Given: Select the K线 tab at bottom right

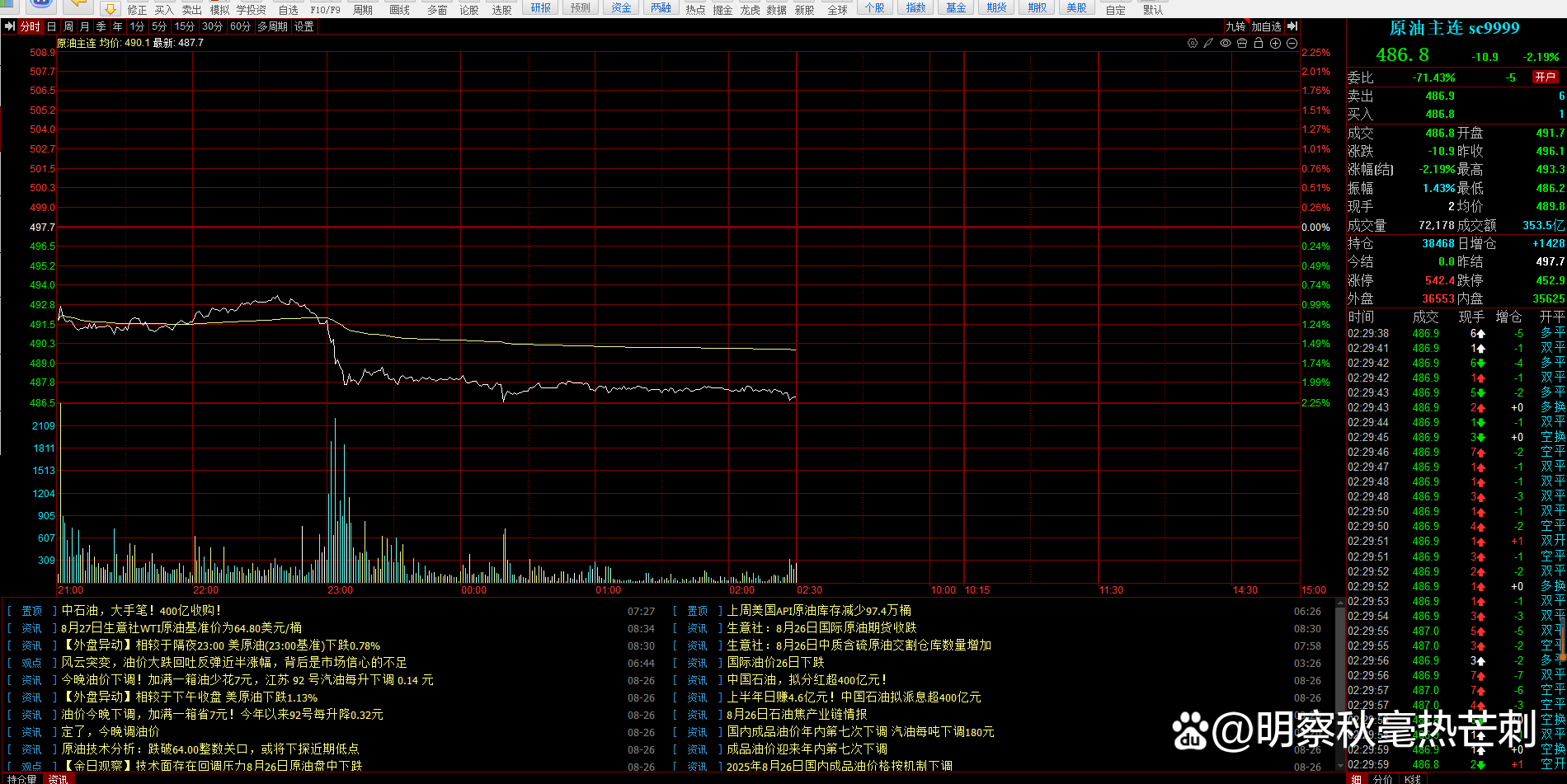Looking at the screenshot, I should [x=1412, y=778].
